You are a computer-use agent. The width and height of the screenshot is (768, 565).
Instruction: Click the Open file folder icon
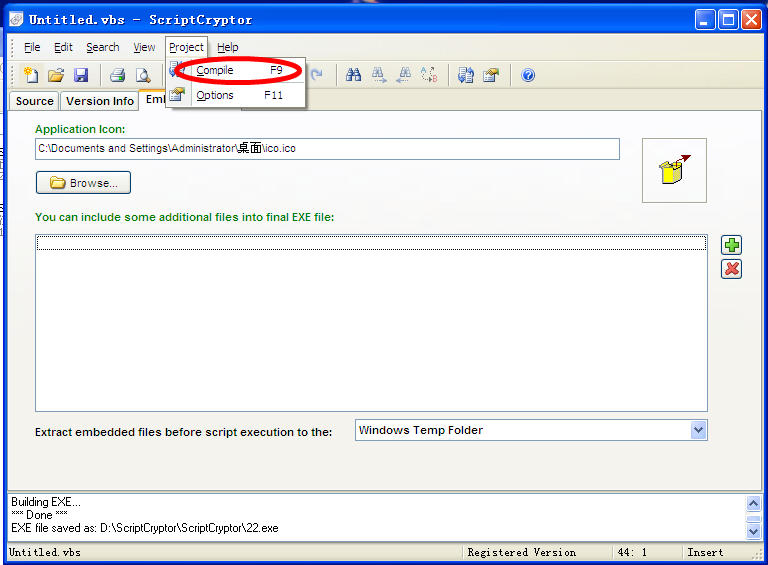point(56,75)
